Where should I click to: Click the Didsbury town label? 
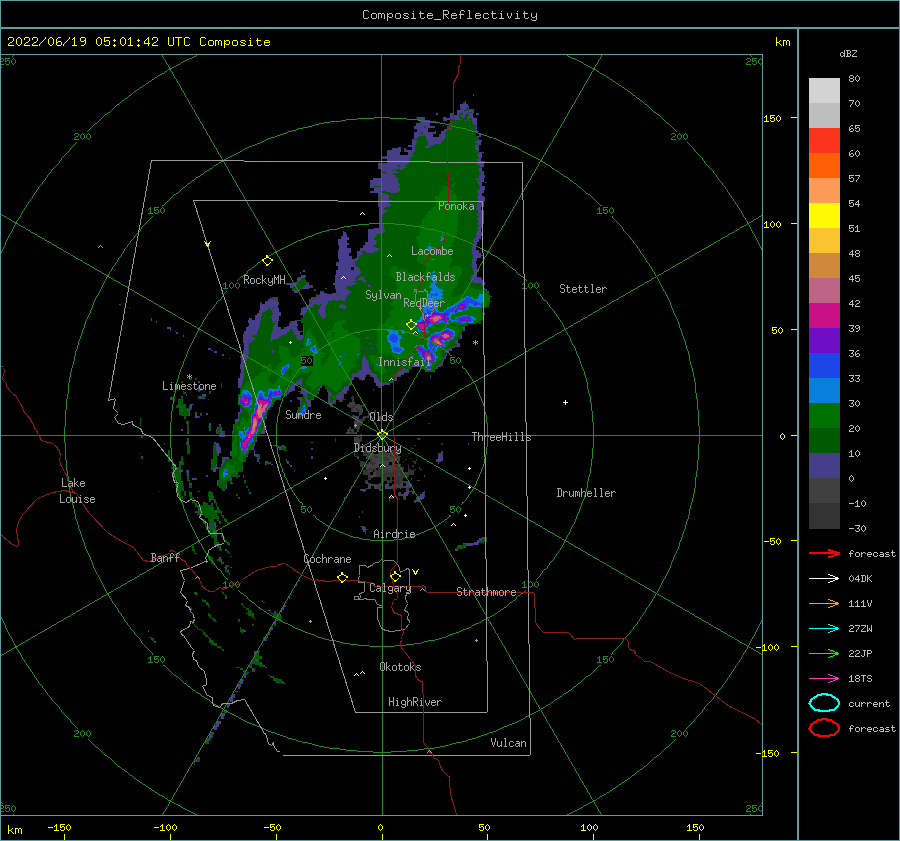(378, 448)
